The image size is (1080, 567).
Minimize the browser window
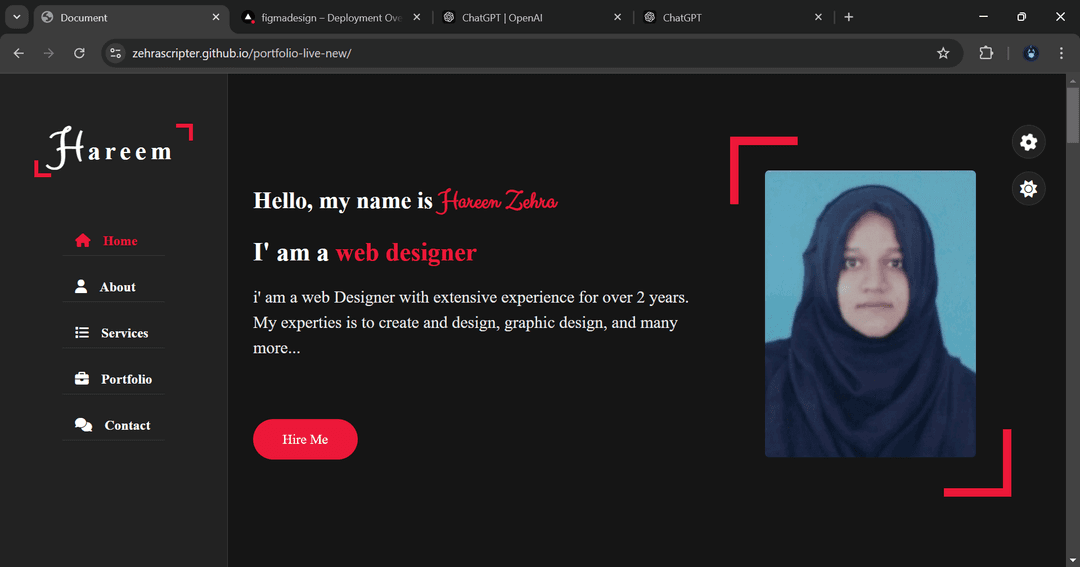click(984, 17)
